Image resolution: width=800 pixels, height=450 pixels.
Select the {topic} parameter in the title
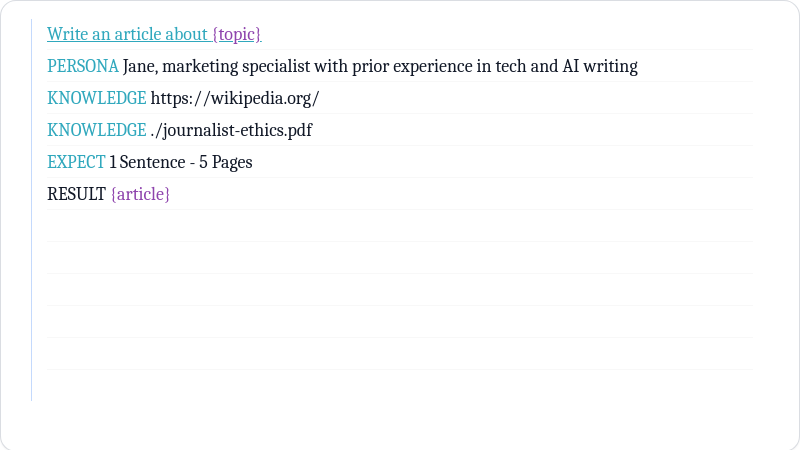point(236,34)
